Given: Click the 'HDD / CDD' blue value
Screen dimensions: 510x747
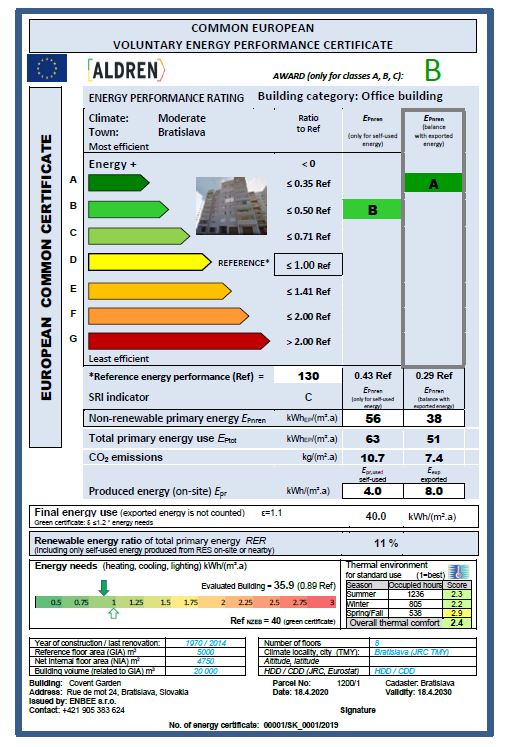Looking at the screenshot, I should tap(394, 671).
